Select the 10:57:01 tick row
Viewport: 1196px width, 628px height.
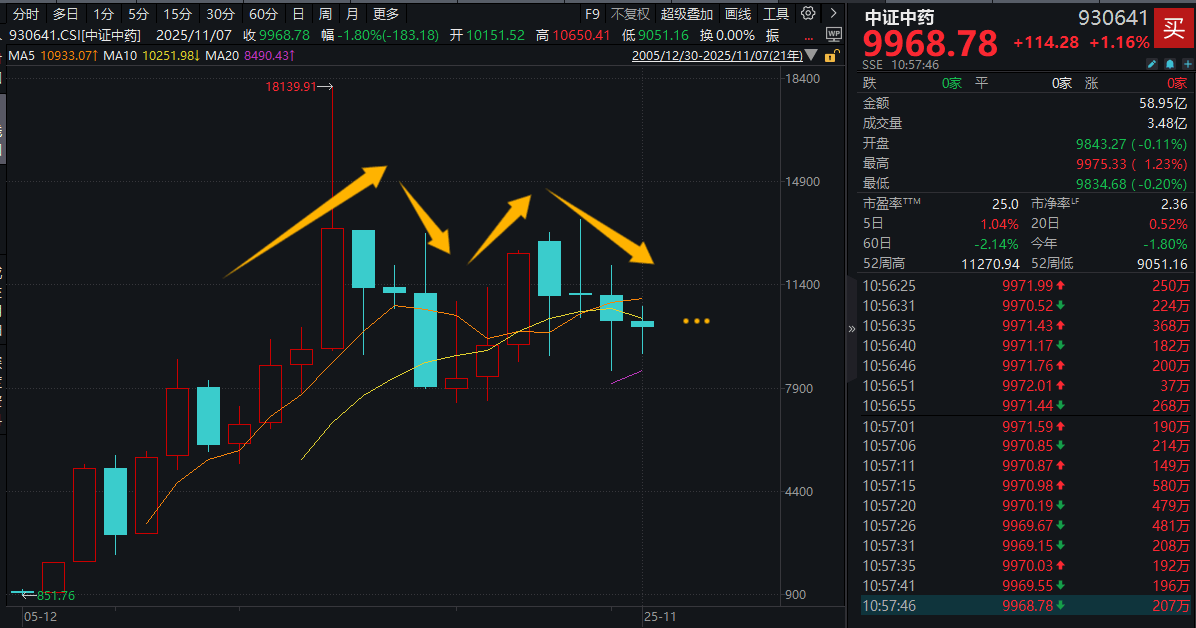1025,427
